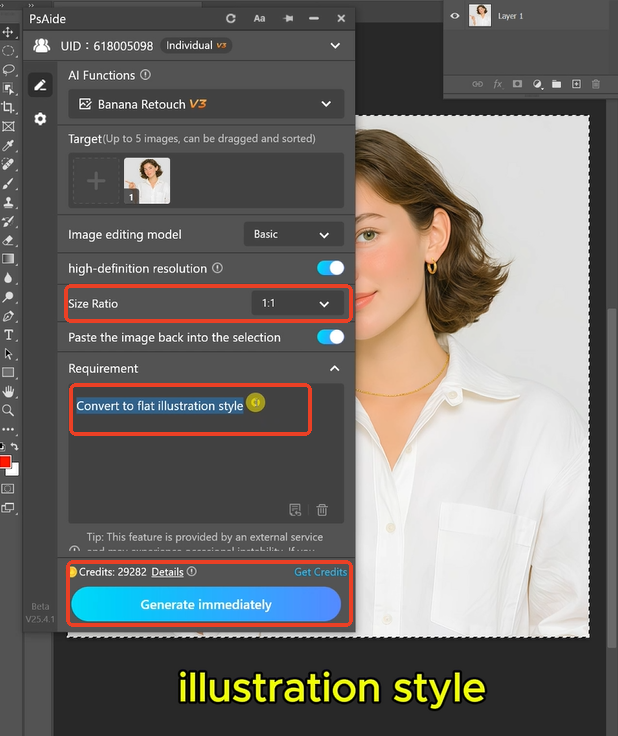
Task: Select the Lasso tool
Action: click(x=8, y=70)
